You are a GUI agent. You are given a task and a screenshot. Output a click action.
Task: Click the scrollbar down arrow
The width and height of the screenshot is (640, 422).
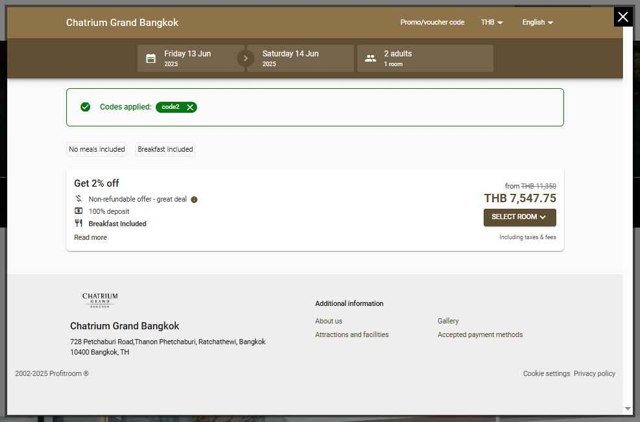click(x=627, y=409)
